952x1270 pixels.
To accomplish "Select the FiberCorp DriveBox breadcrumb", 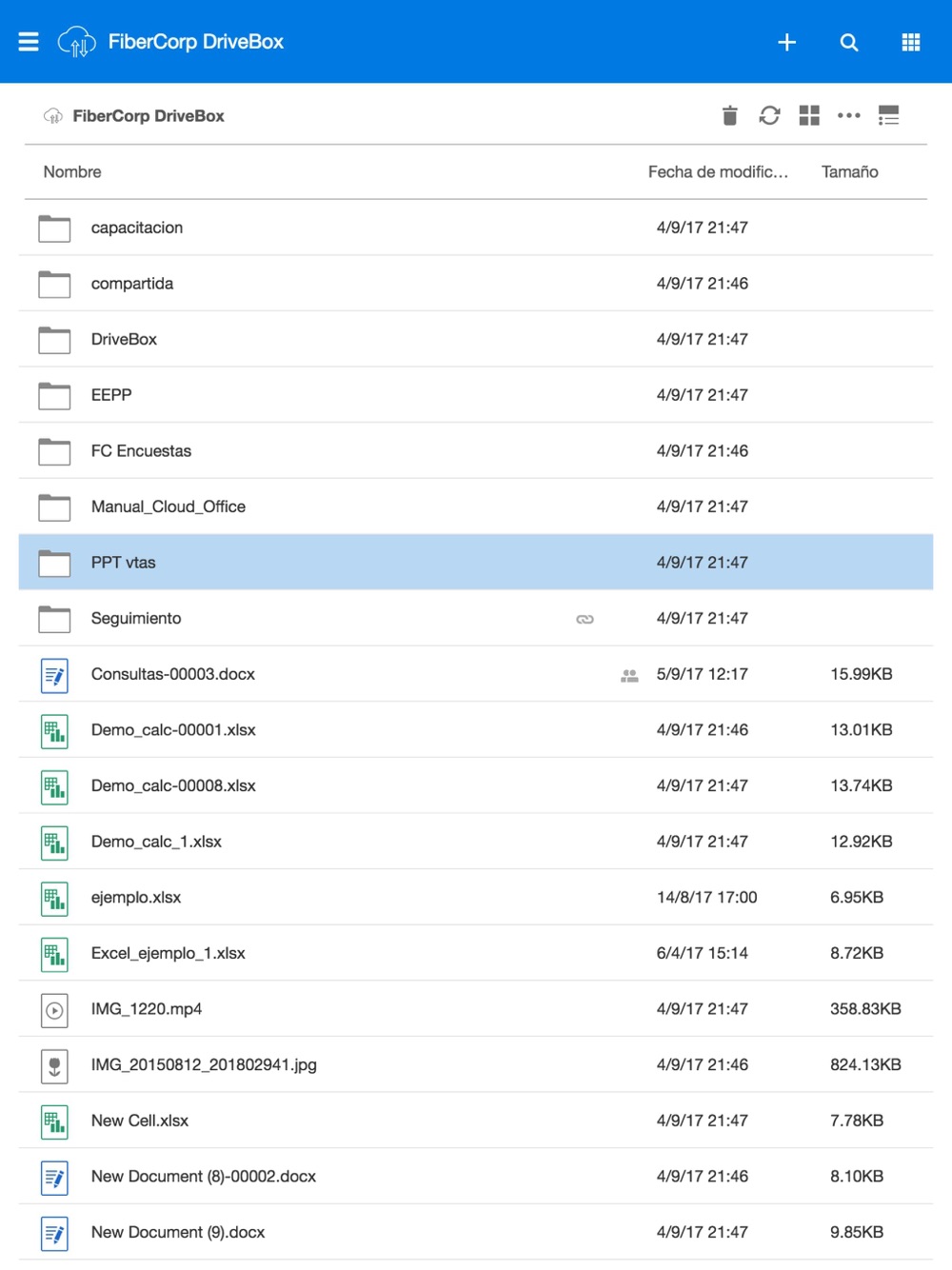I will pyautogui.click(x=149, y=116).
